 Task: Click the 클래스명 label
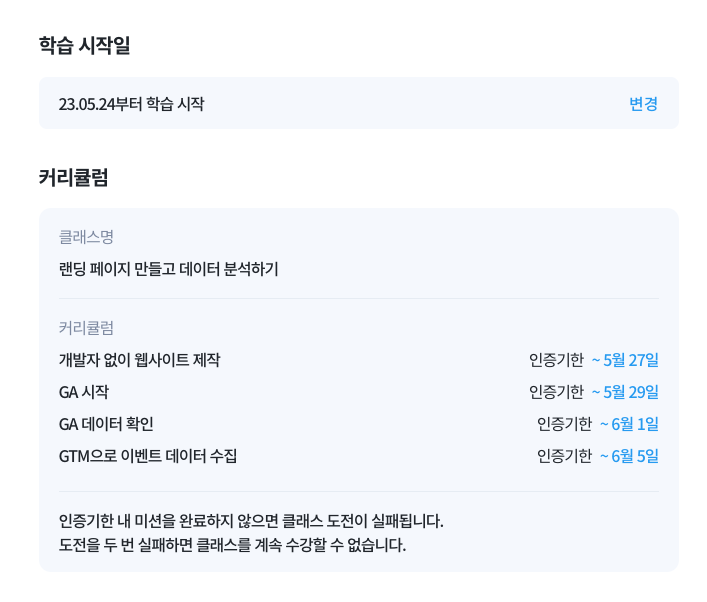(x=86, y=237)
